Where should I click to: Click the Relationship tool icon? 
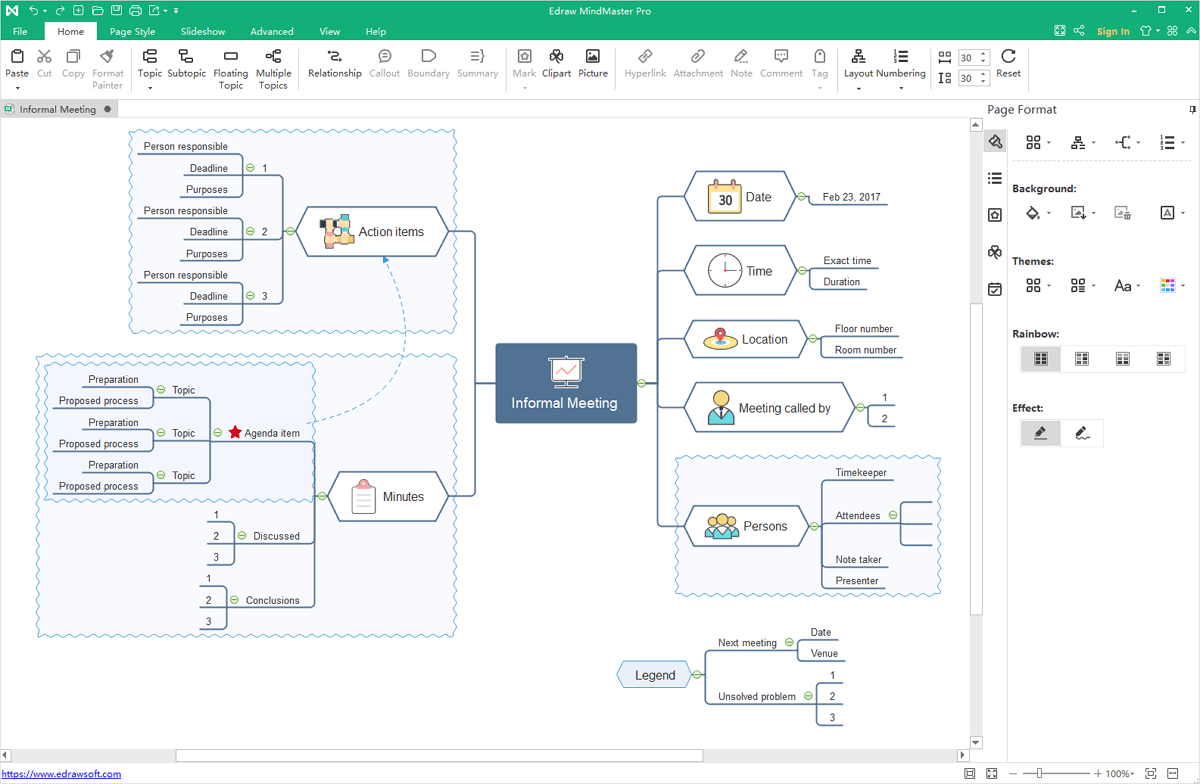pos(334,57)
